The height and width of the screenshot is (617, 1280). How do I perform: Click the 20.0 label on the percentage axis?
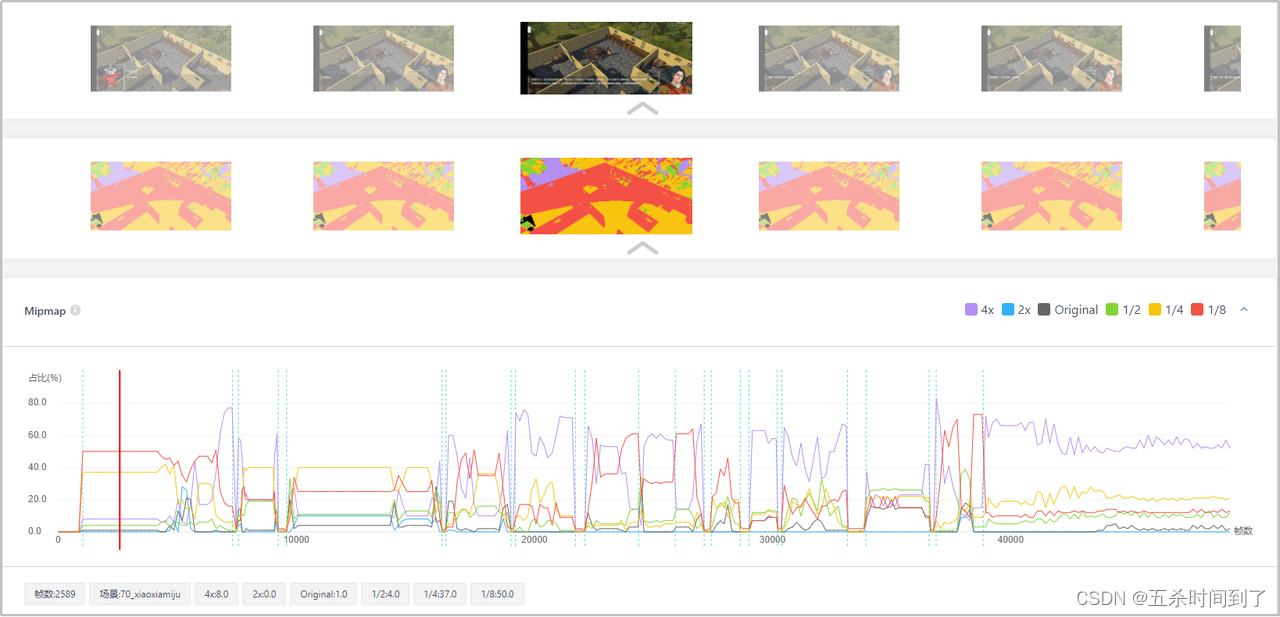pyautogui.click(x=37, y=499)
